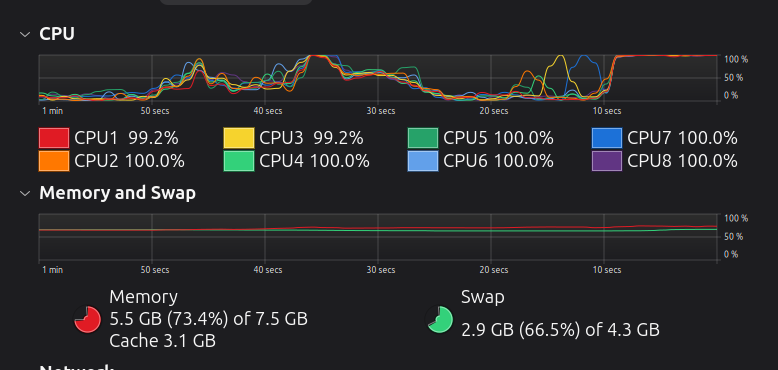Click the red Memory pie chart icon
The image size is (778, 370).
[87, 319]
